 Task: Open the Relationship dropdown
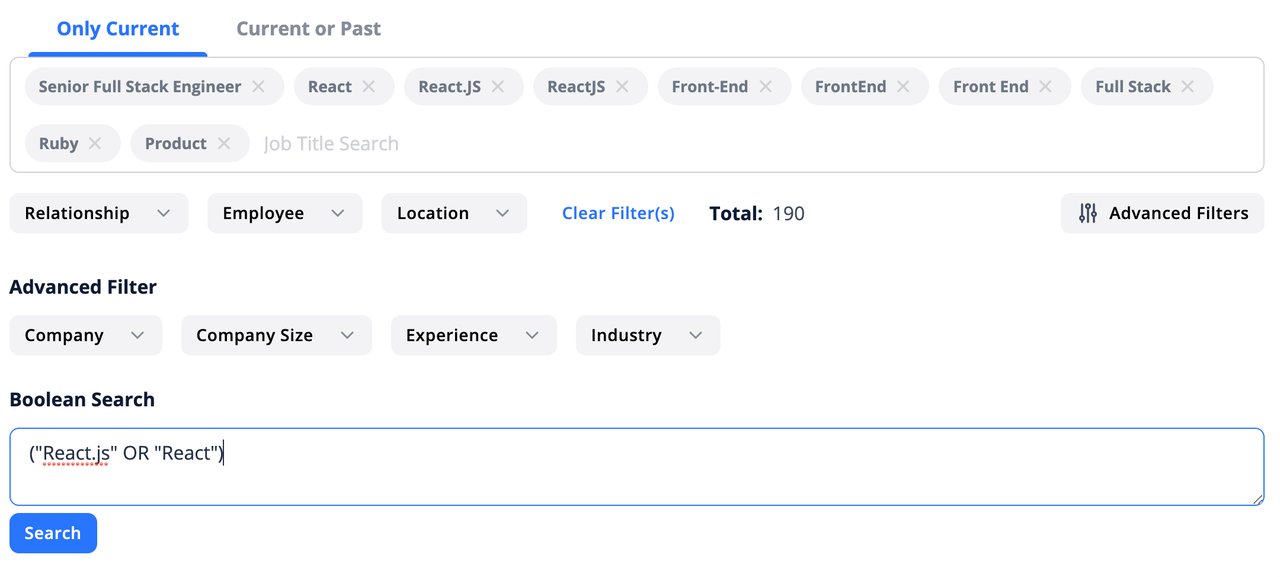pyautogui.click(x=98, y=214)
